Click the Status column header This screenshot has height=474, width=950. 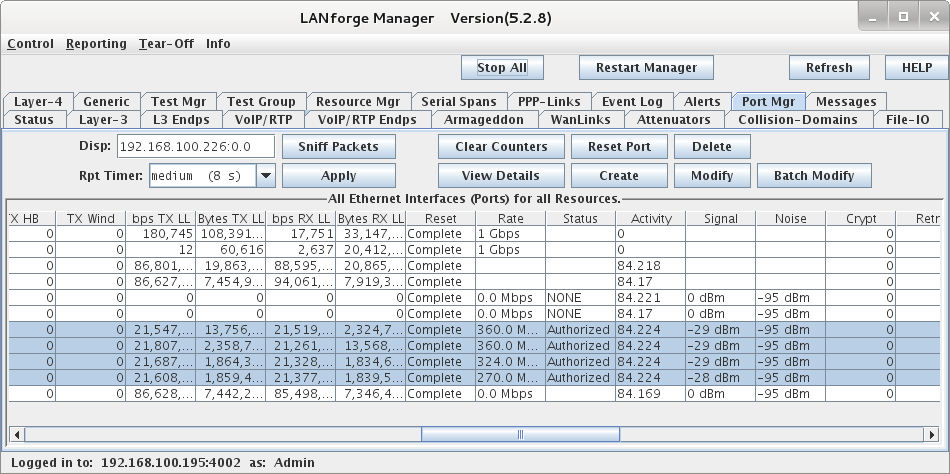(x=580, y=219)
